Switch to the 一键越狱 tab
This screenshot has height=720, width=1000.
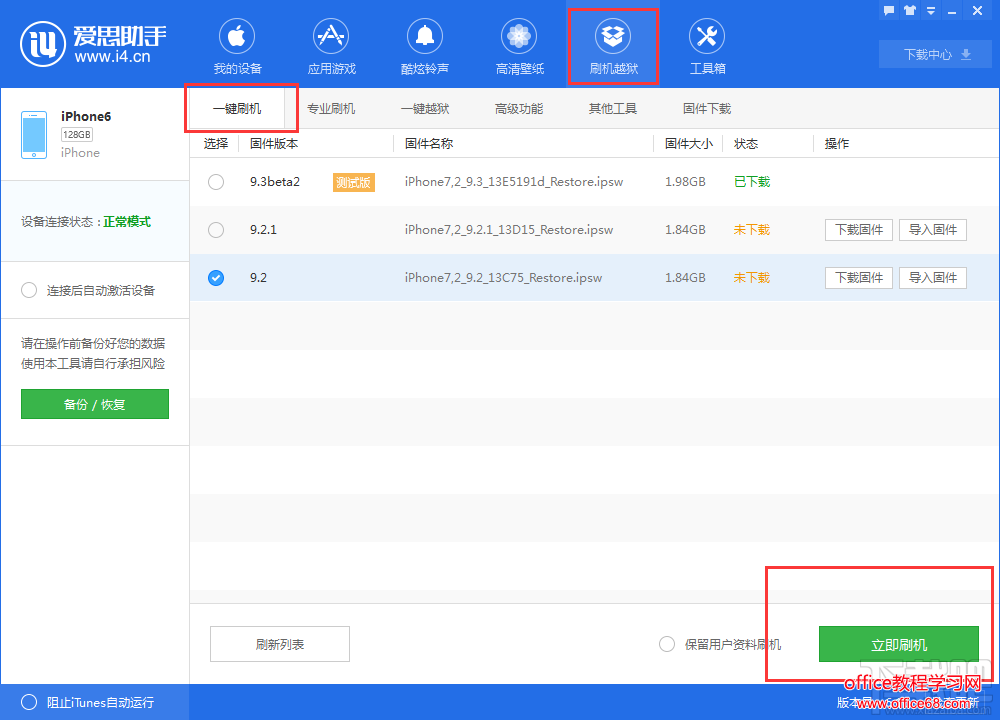point(425,109)
